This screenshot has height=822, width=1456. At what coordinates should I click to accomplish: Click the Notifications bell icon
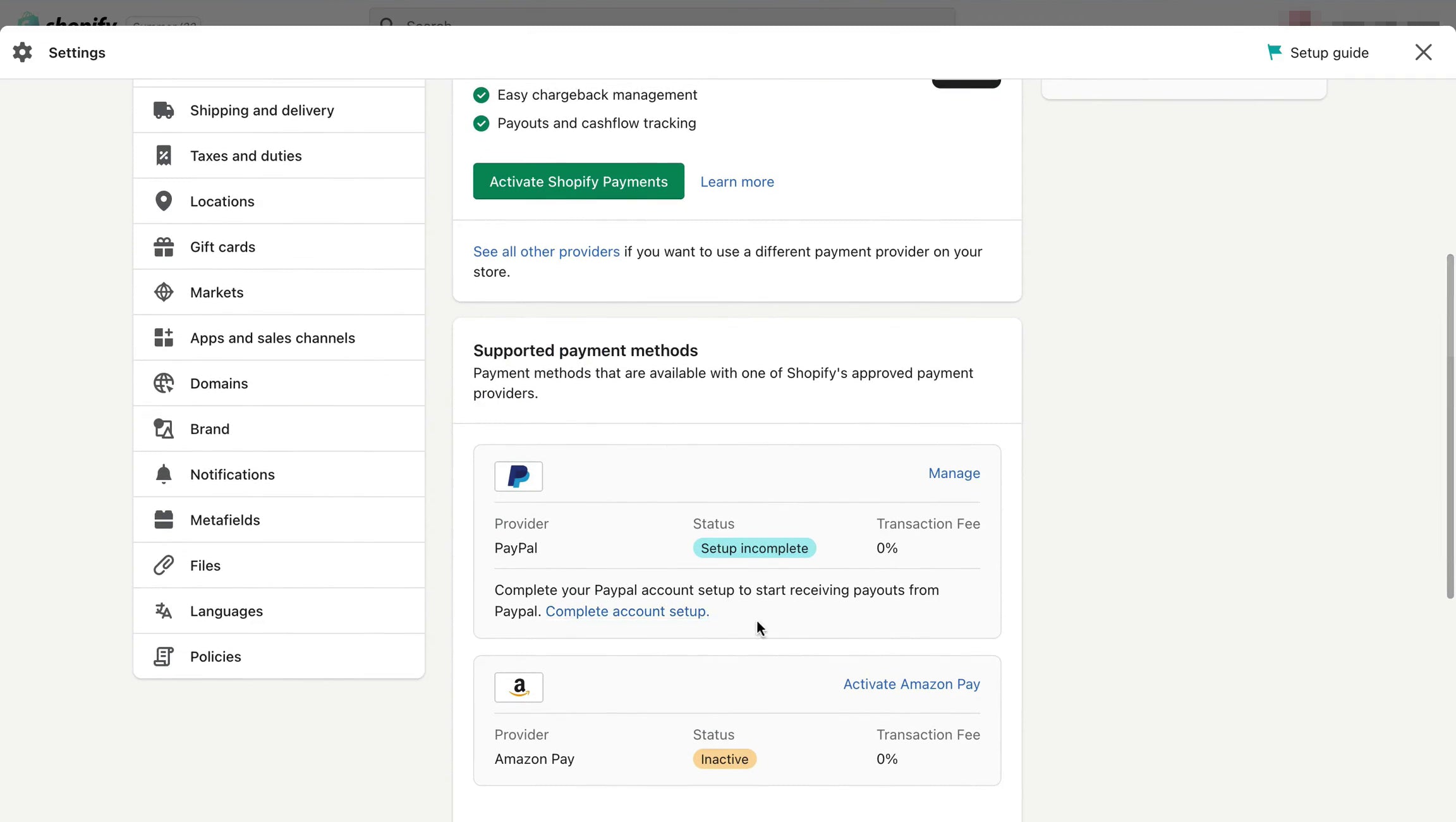coord(162,474)
